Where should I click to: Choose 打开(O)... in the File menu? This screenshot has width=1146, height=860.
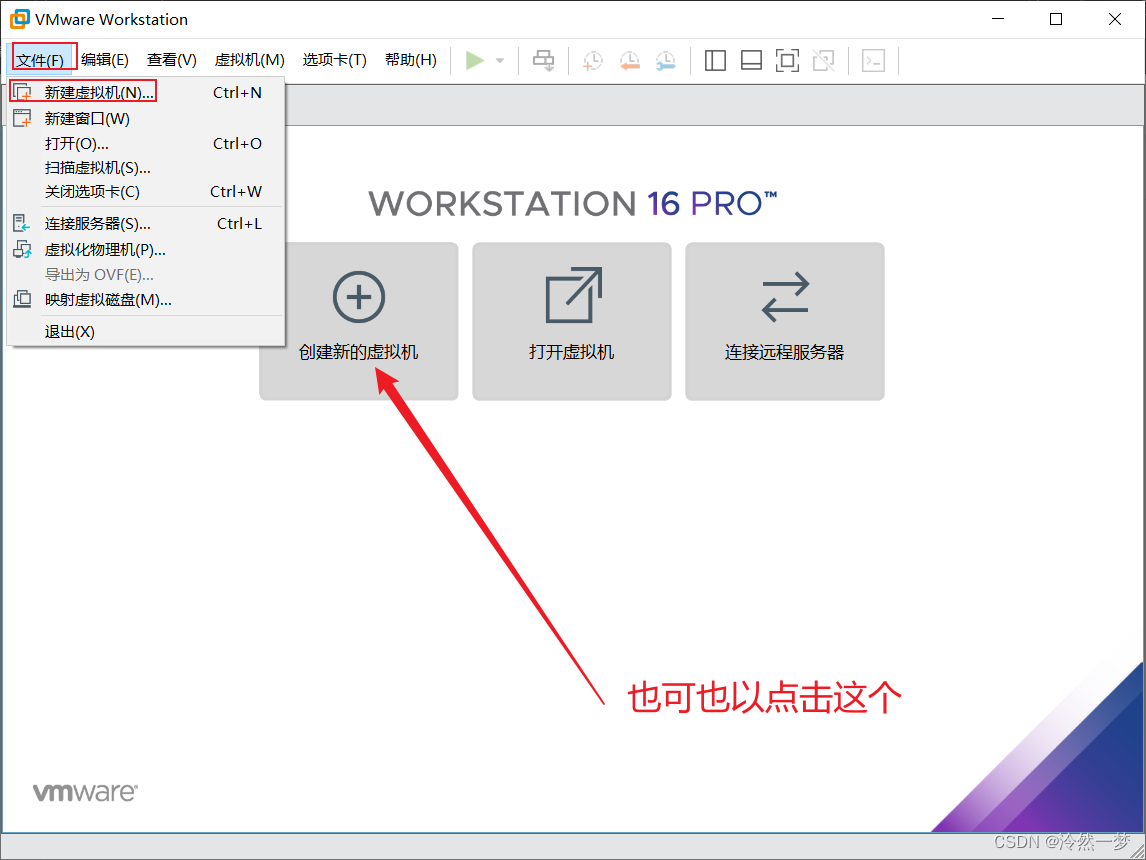[x=145, y=143]
